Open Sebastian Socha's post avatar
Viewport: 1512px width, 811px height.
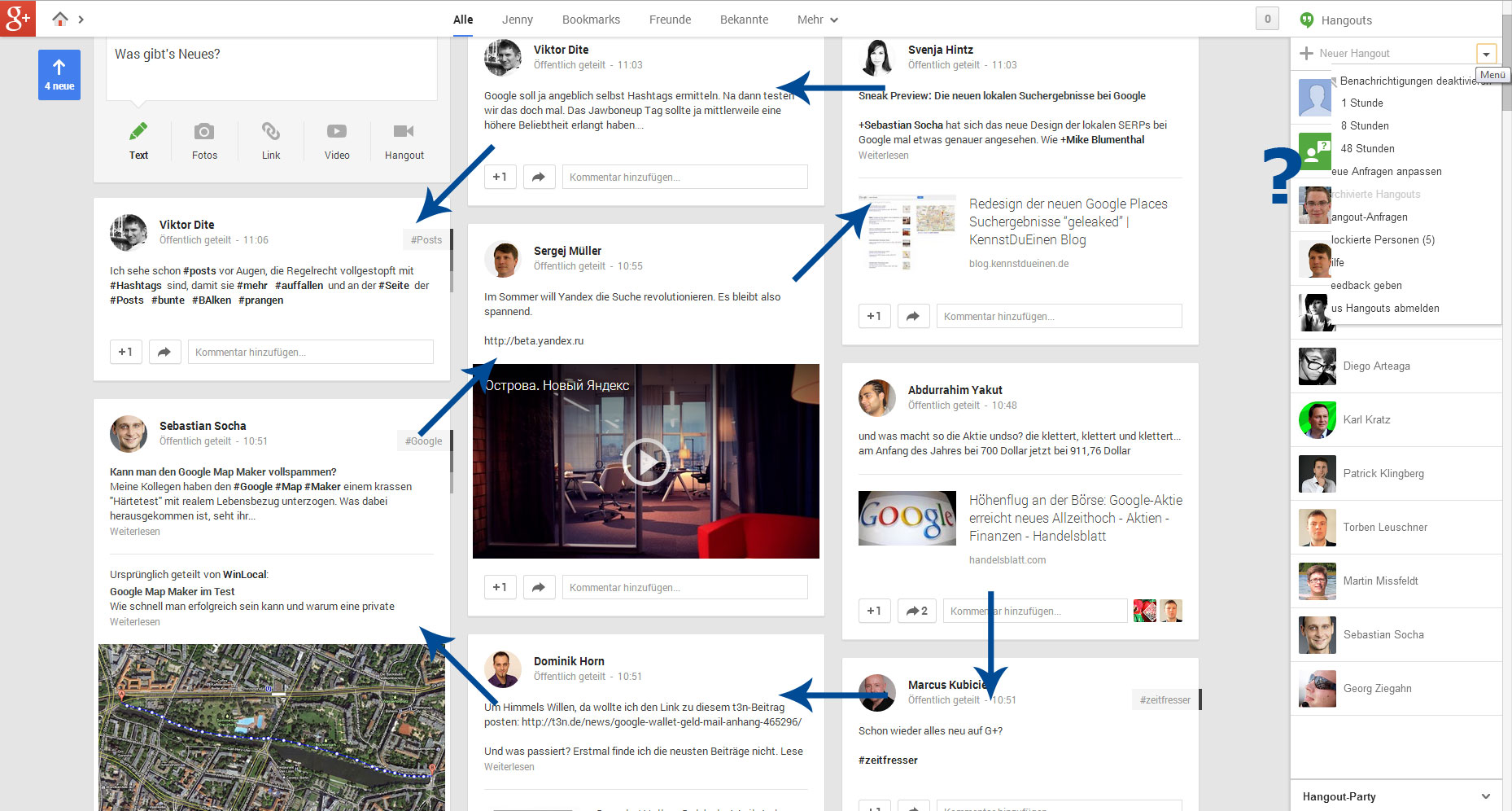129,434
